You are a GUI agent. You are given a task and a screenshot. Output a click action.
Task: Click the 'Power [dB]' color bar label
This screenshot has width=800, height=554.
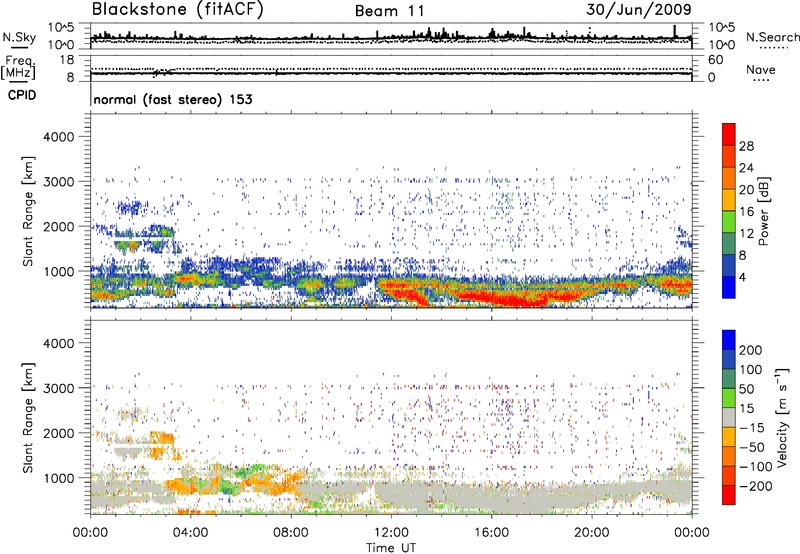[763, 211]
